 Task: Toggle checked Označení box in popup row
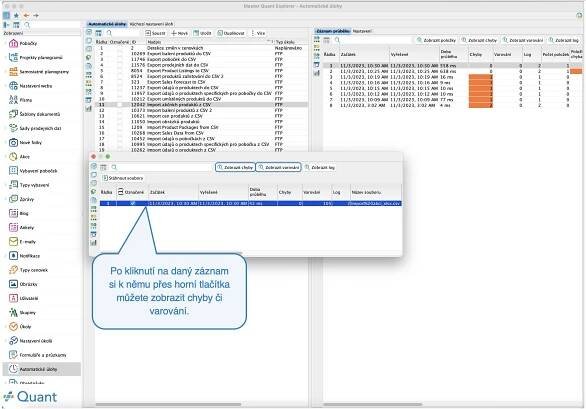pyautogui.click(x=132, y=203)
